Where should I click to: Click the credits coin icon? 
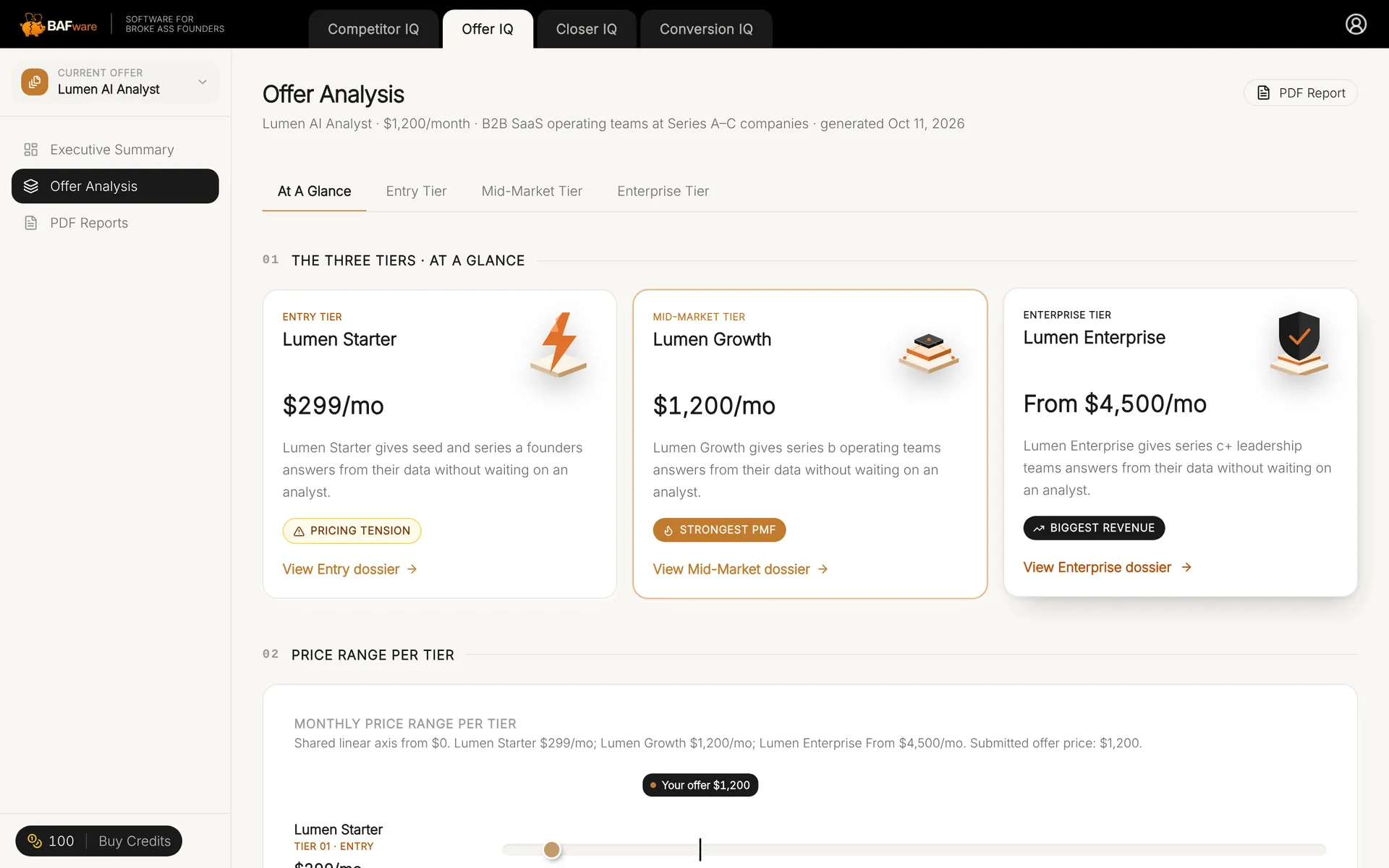click(35, 841)
